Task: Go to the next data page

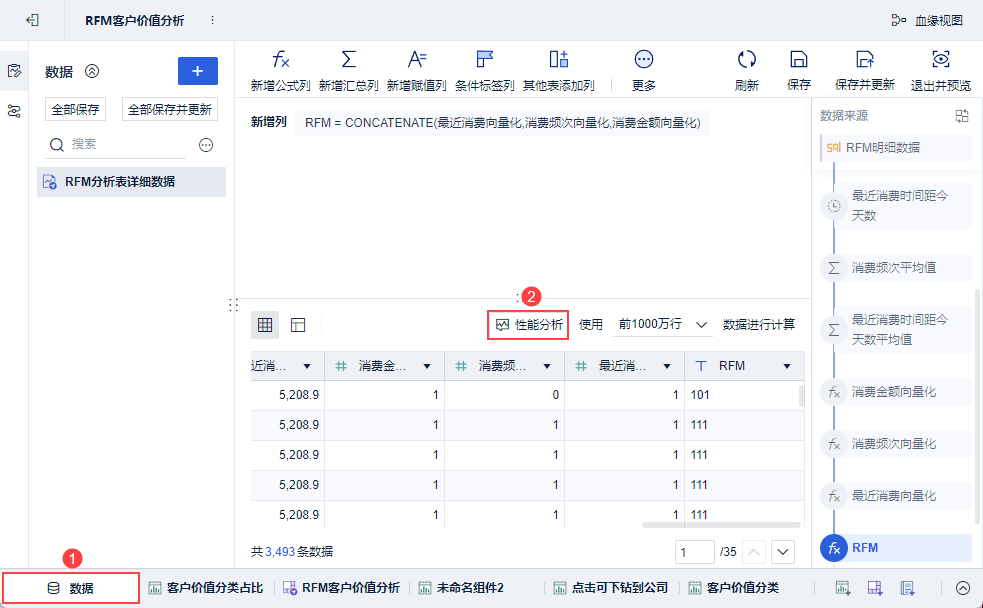Action: point(783,552)
